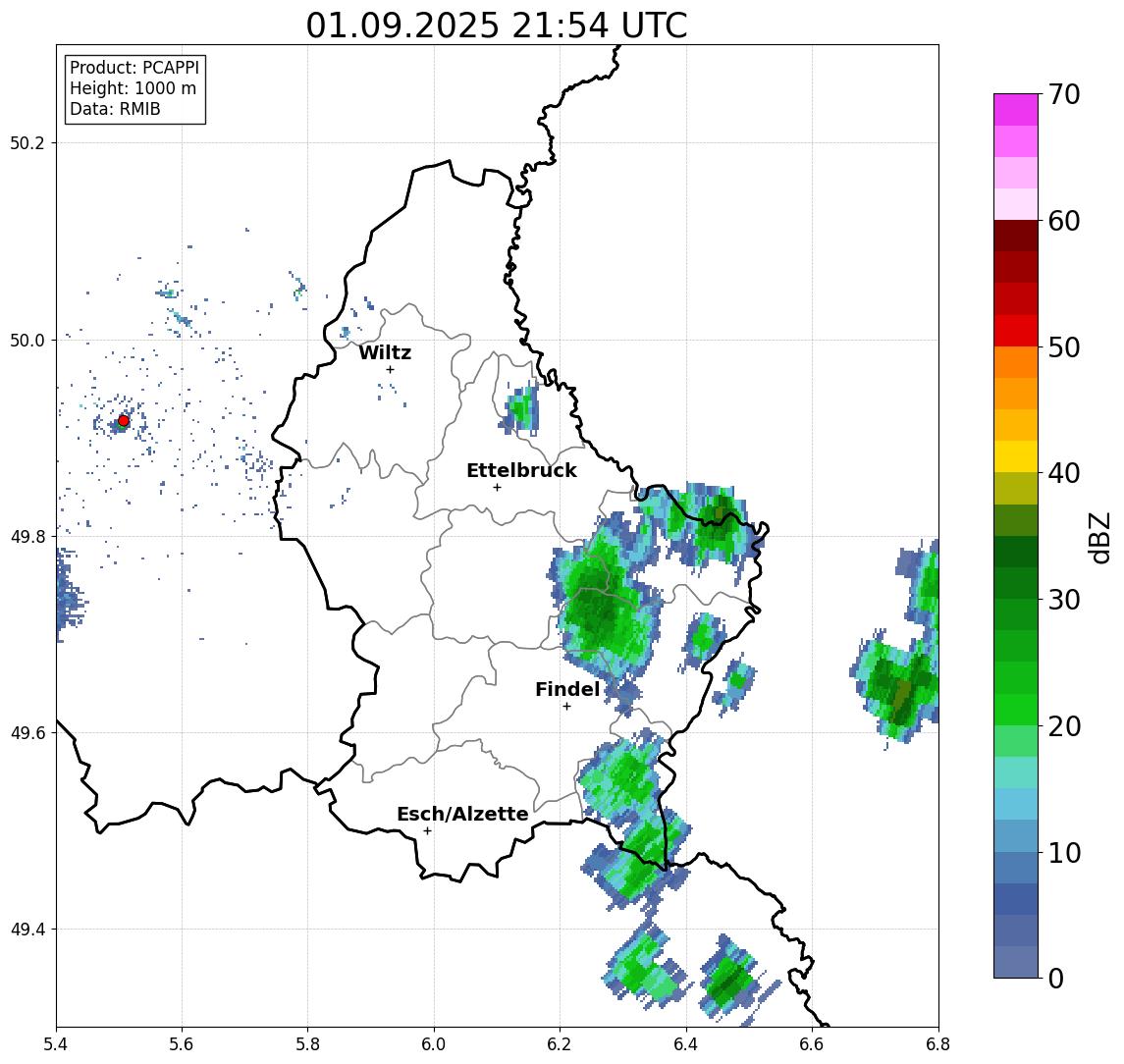
Task: Click the yellow colorbar segment near 40
Action: pos(1016,456)
